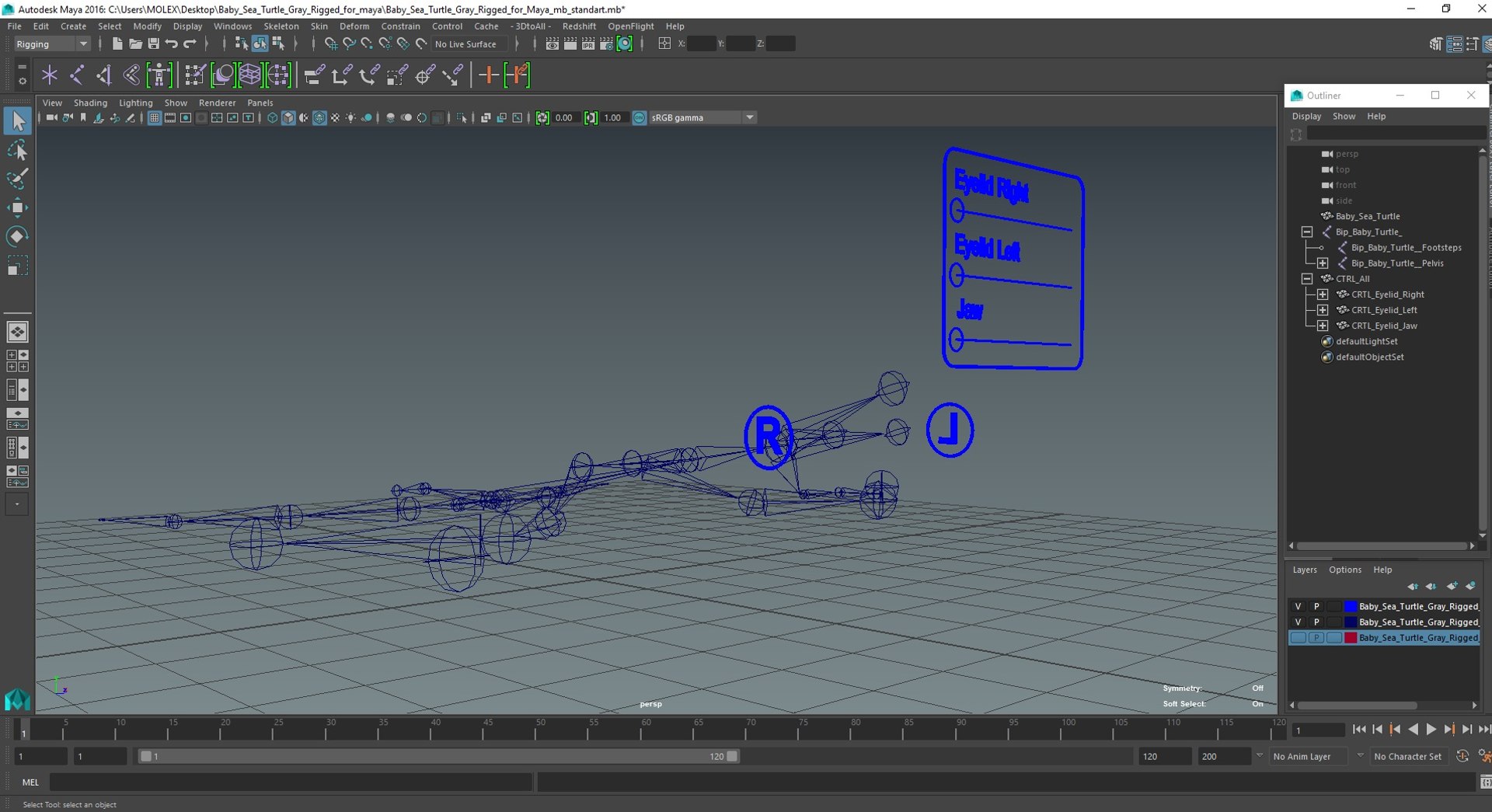Activate the Scale tool in toolbox
Screen dimensions: 1492x812
pyautogui.click(x=17, y=266)
